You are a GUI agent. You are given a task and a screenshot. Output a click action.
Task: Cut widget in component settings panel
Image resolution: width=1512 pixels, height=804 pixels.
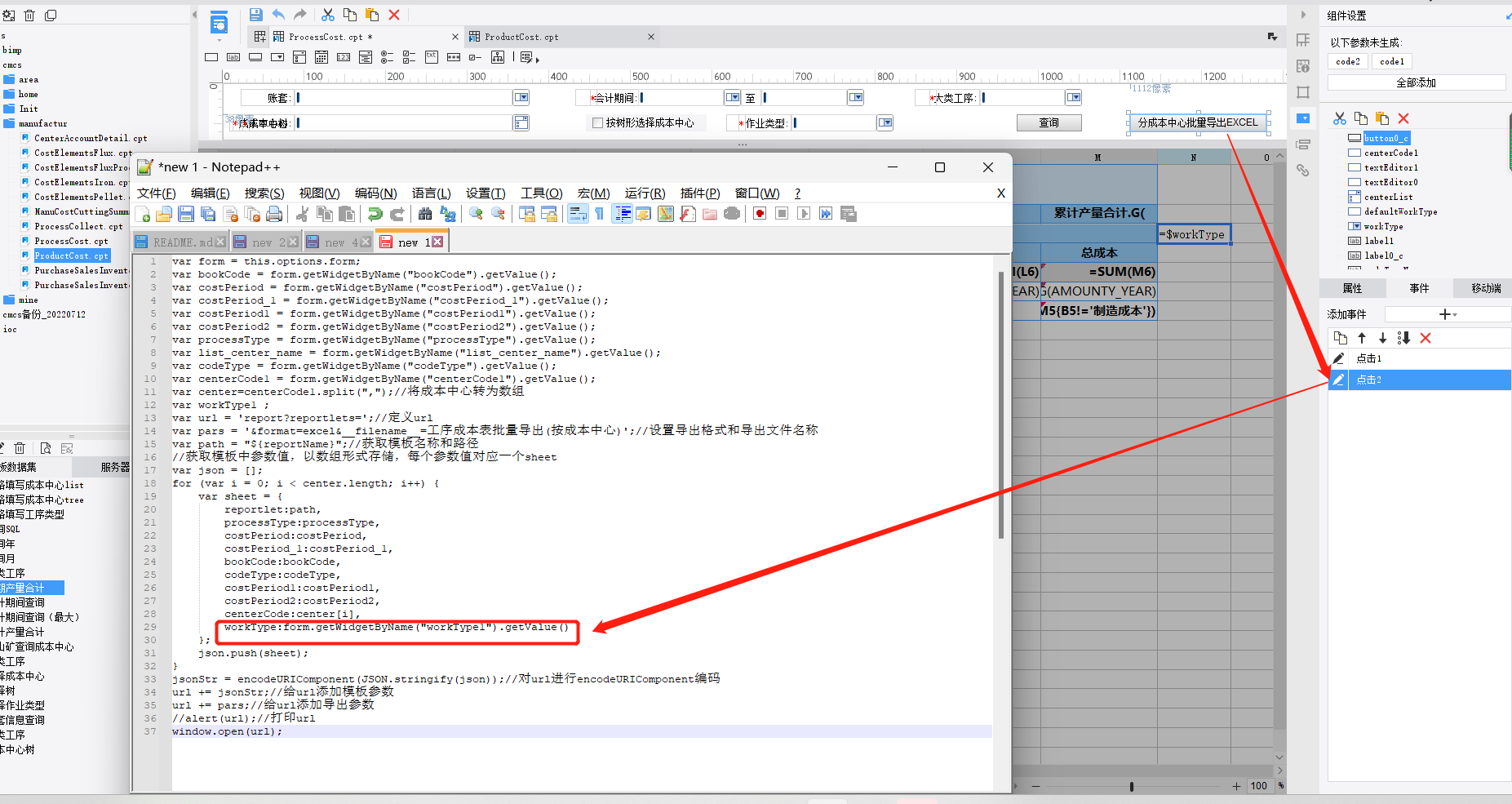(1340, 118)
